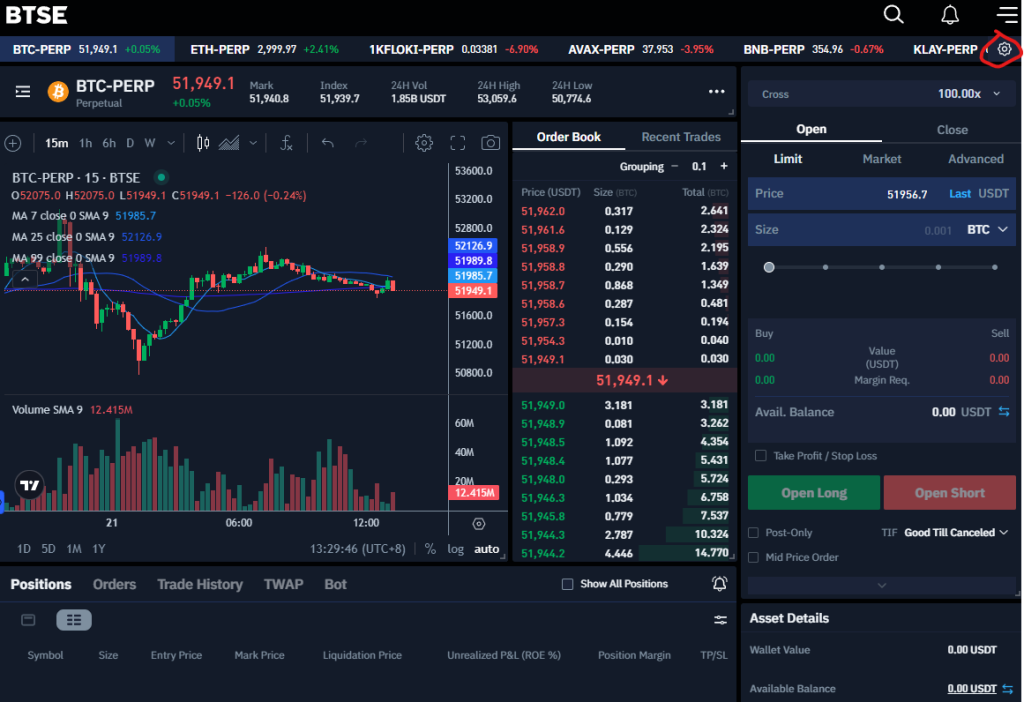Enter fullscreen chart mode with the brackets icon
Image resolution: width=1024 pixels, height=702 pixels.
pyautogui.click(x=458, y=143)
